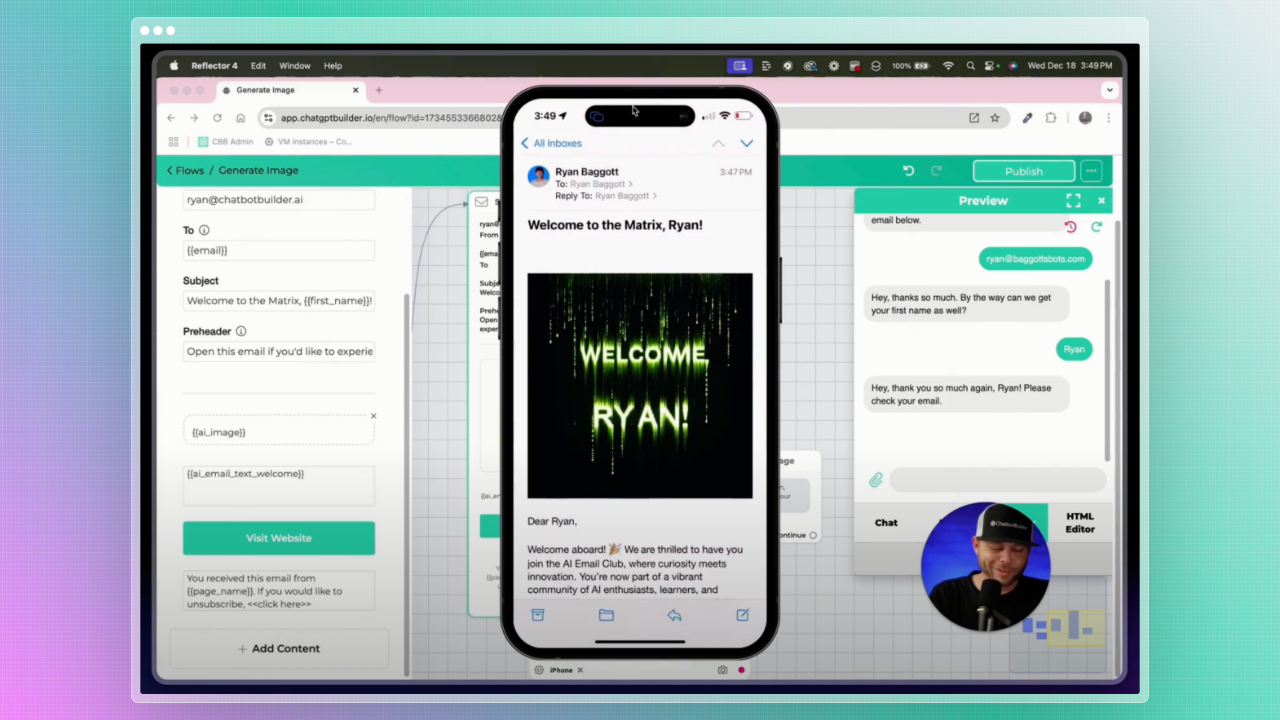Click the Preheader info icon
The width and height of the screenshot is (1280, 720).
241,331
